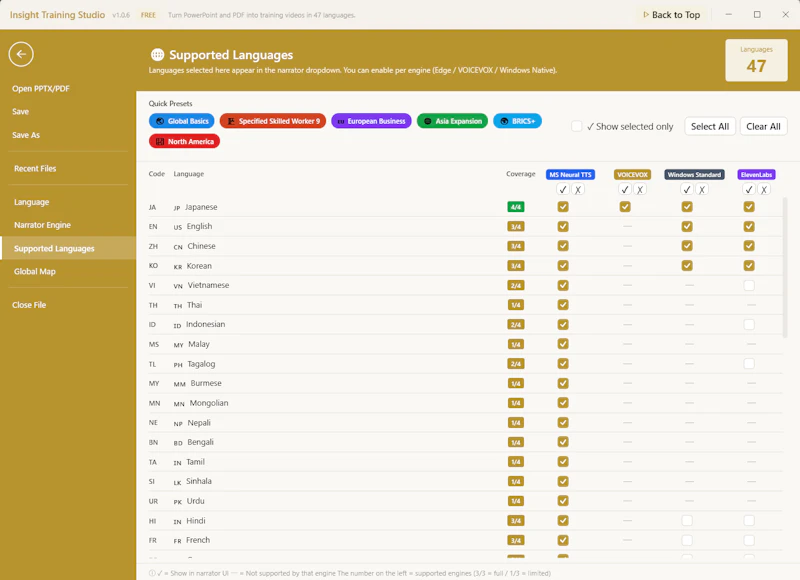Screen dimensions: 800x580
Task: Click the Sinhala language row name
Action: click(198, 481)
